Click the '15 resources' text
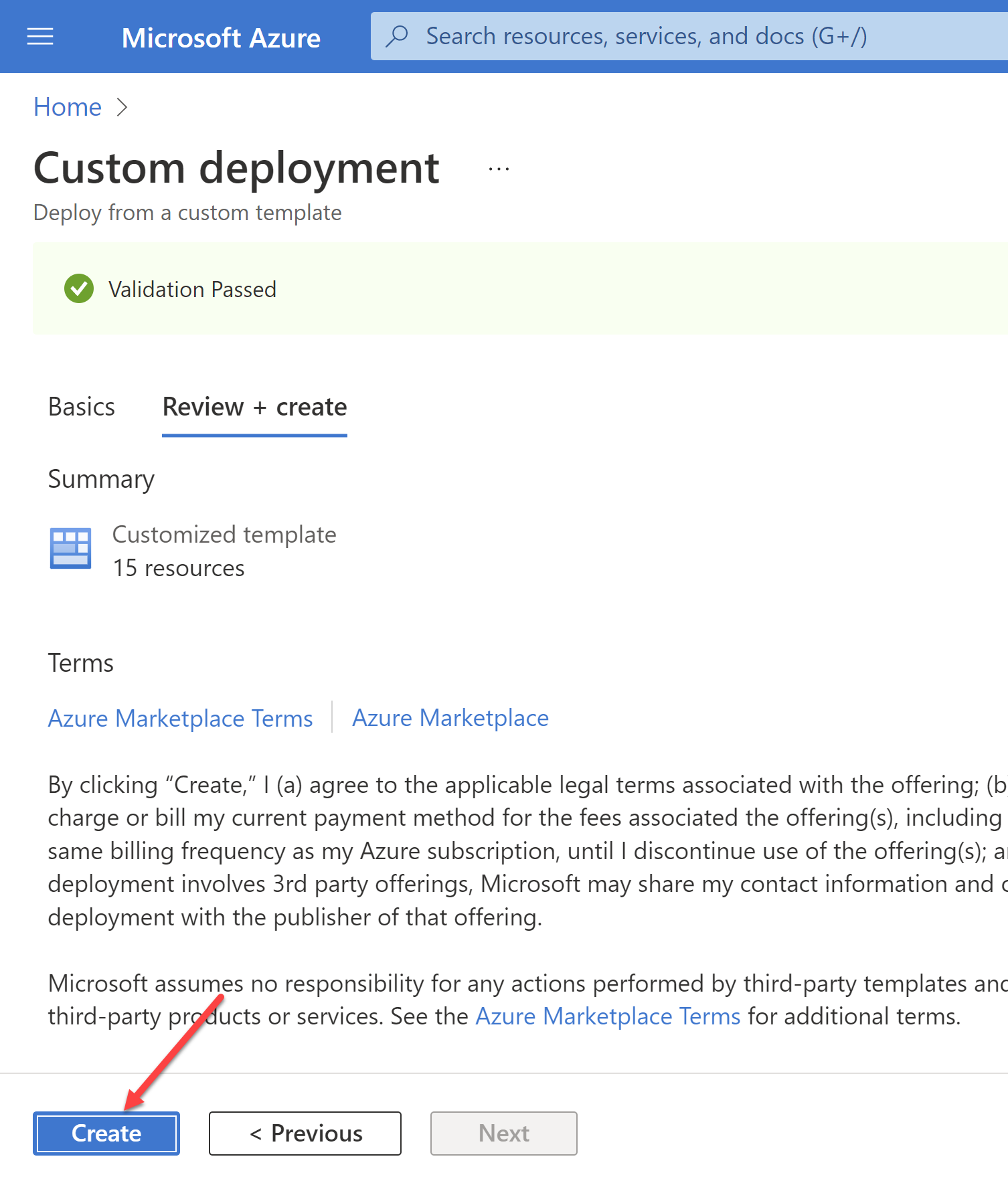 pos(179,567)
